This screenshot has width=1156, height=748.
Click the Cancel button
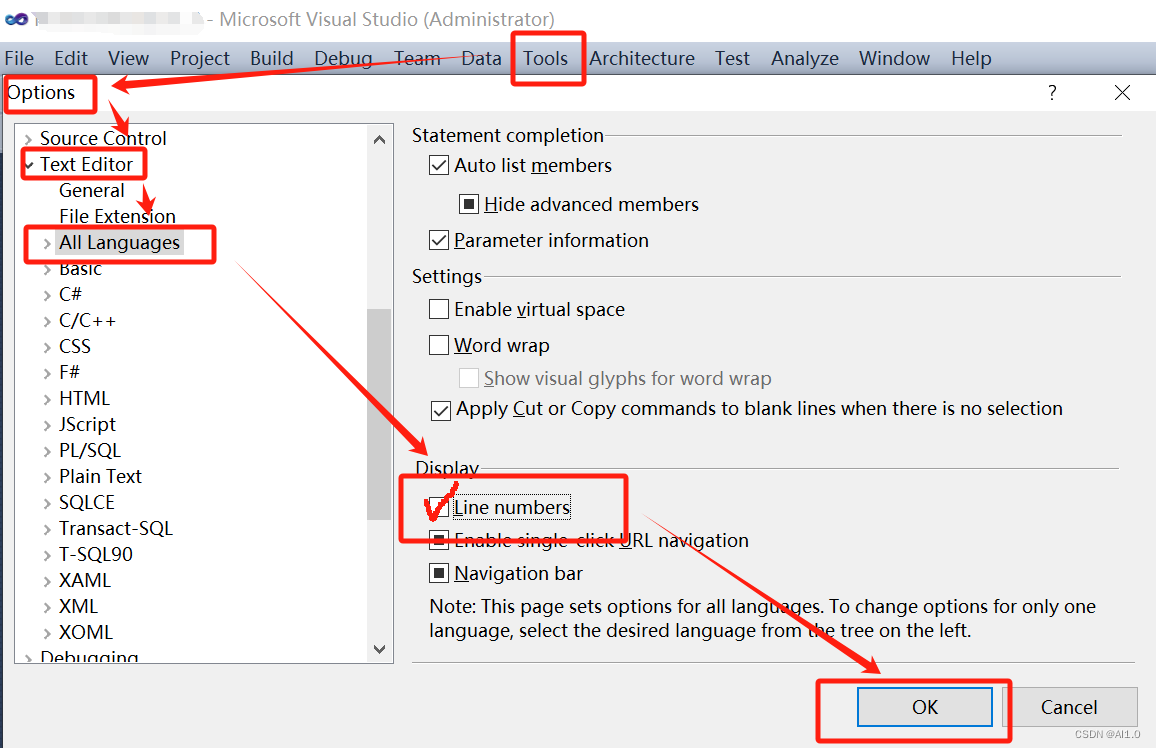pyautogui.click(x=1069, y=707)
